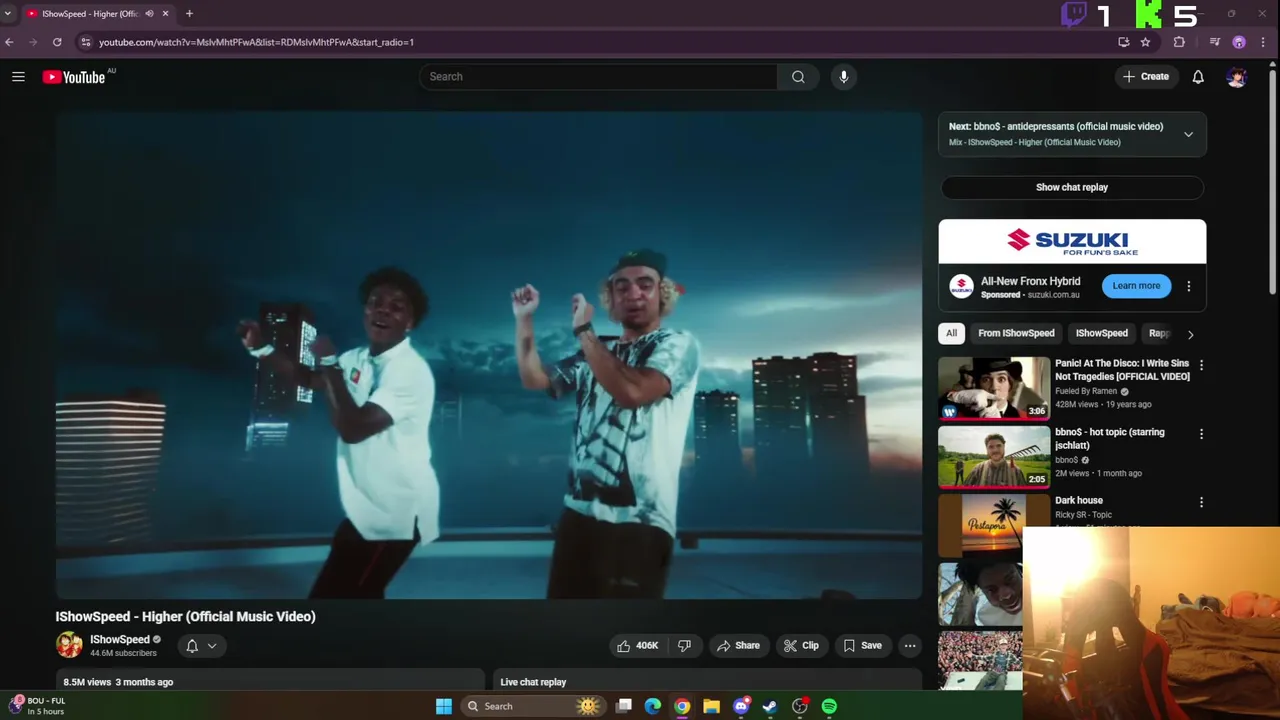The image size is (1280, 720).
Task: Click the video title below the player
Action: pos(186,617)
